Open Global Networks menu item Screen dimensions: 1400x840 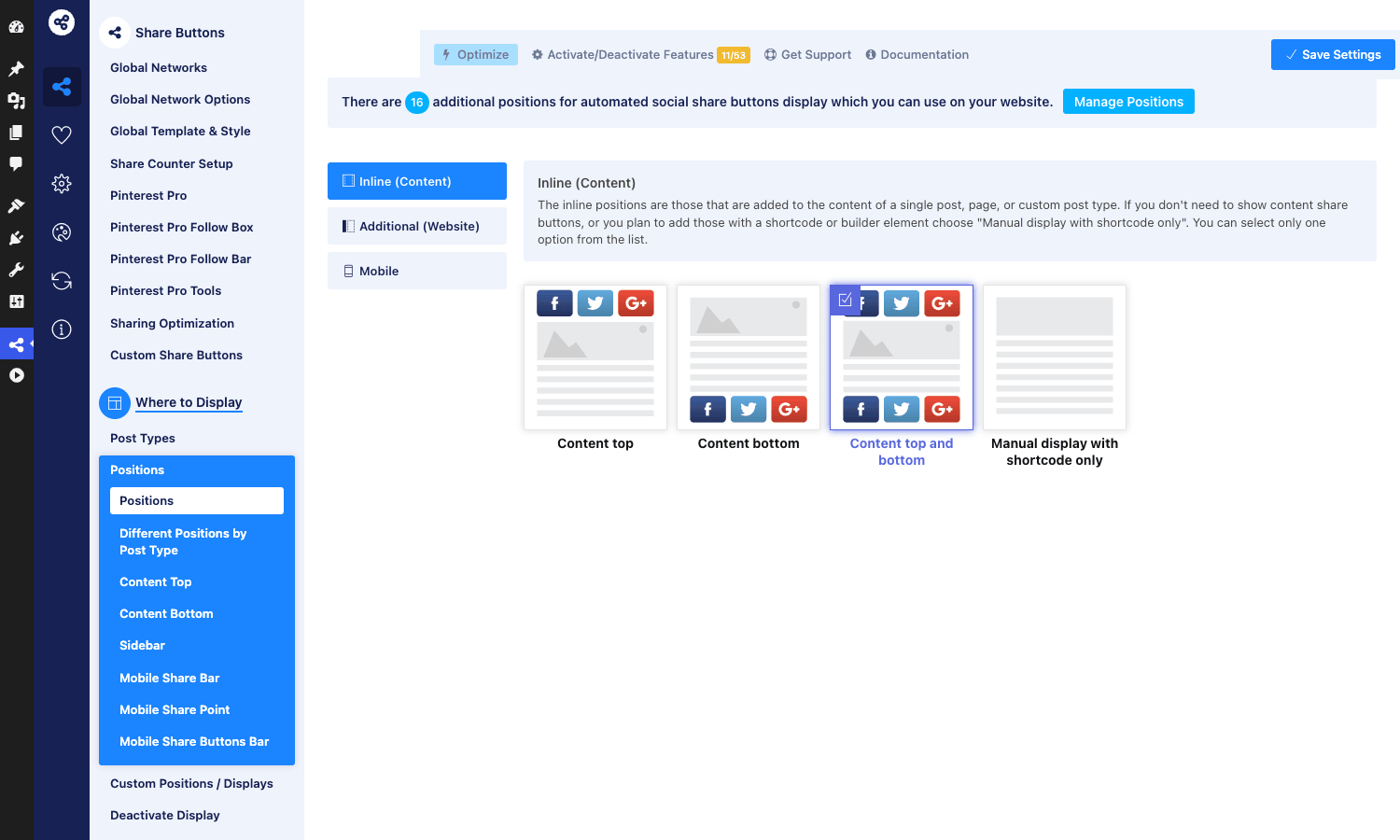(x=159, y=67)
